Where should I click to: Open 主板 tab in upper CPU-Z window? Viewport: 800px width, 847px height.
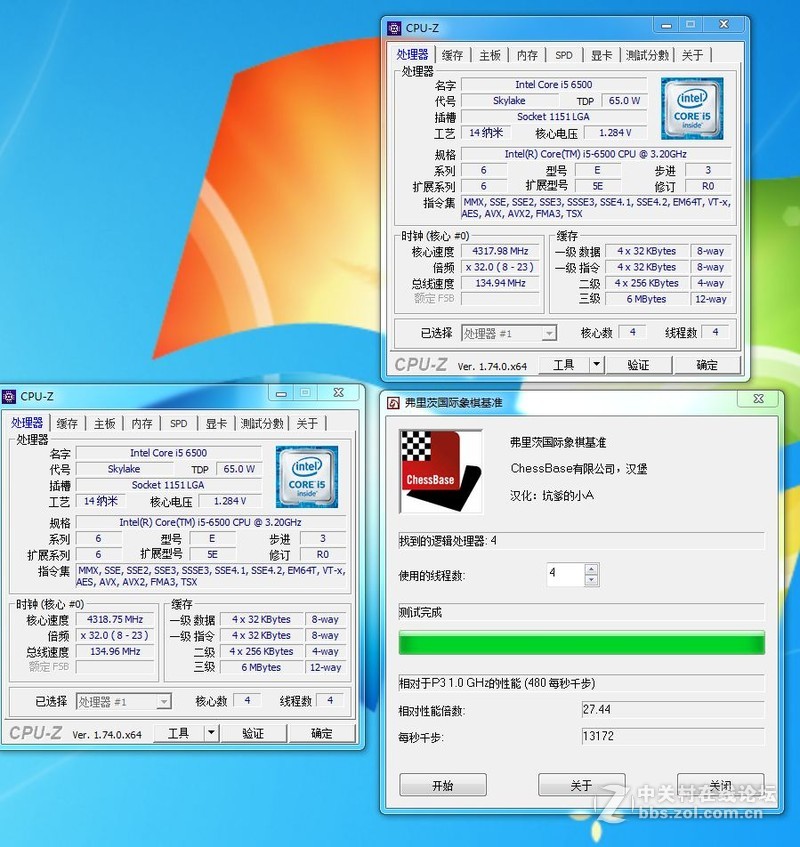[489, 55]
